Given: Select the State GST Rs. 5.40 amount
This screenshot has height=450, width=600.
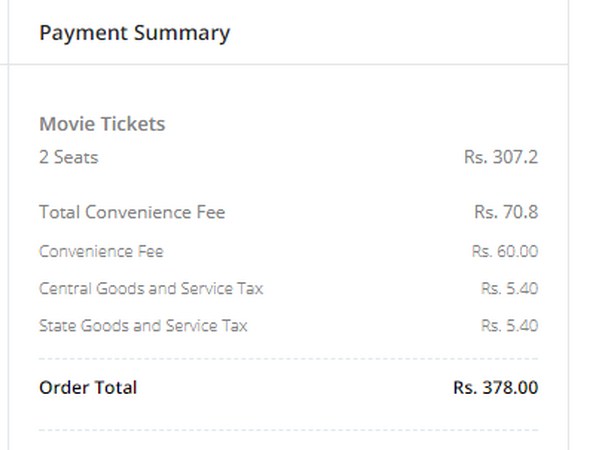Looking at the screenshot, I should click(x=509, y=325).
